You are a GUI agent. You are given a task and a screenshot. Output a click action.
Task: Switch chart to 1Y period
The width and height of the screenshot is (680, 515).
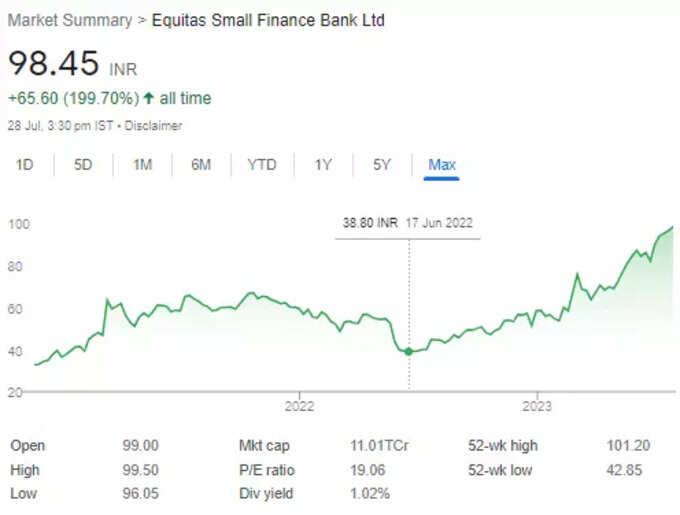point(323,165)
